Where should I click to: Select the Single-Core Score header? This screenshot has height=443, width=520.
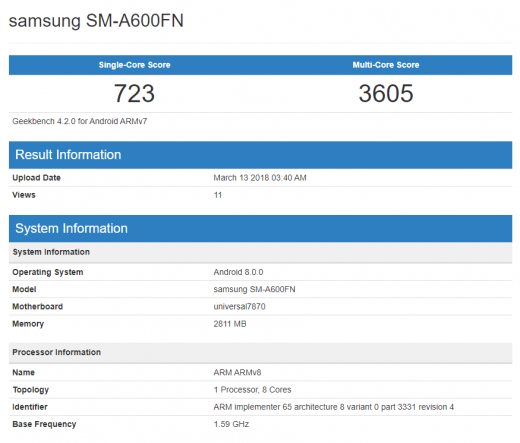(134, 65)
